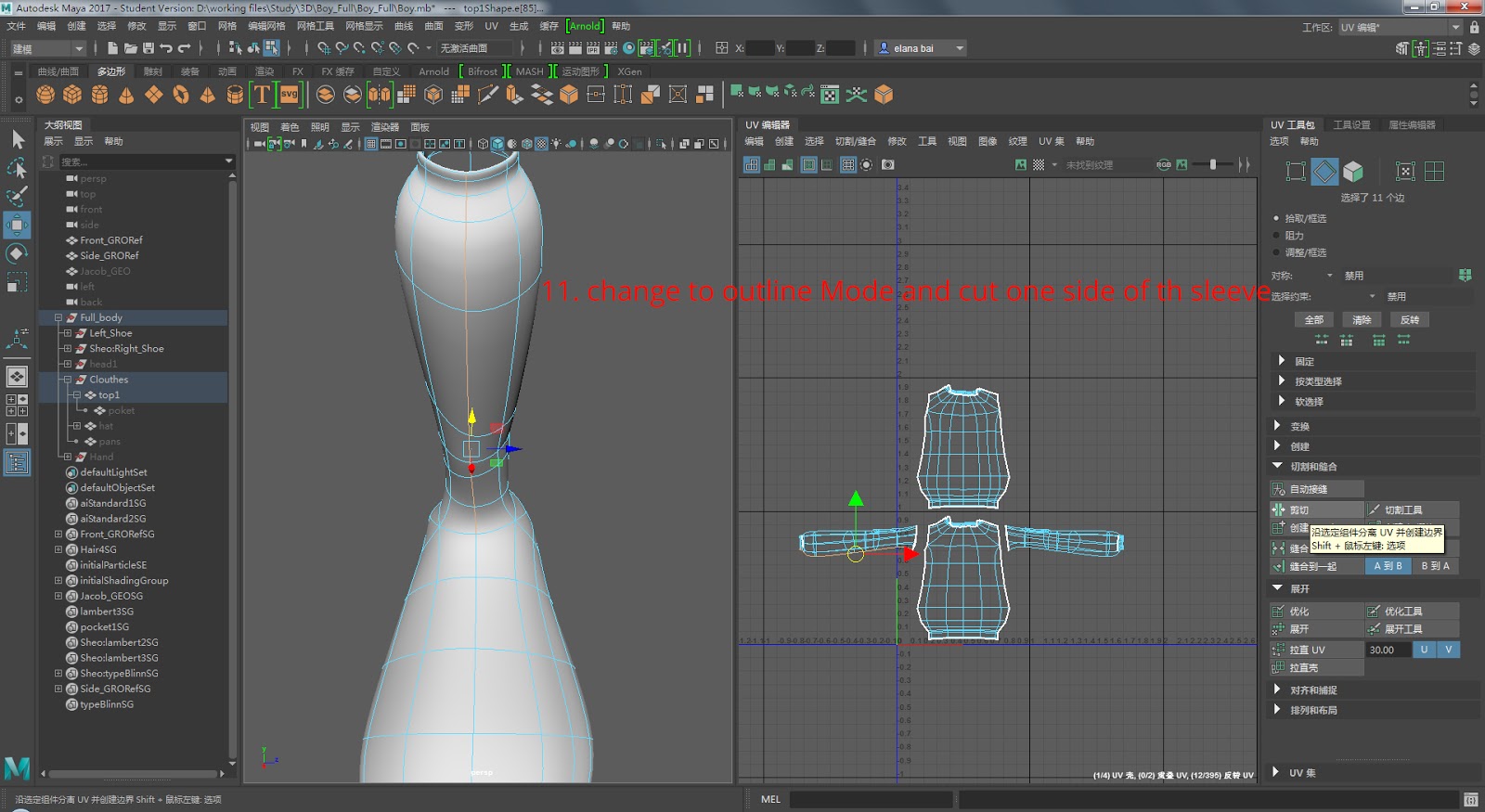Click the 反转 selection button
This screenshot has height=812, width=1485.
pyautogui.click(x=1410, y=320)
